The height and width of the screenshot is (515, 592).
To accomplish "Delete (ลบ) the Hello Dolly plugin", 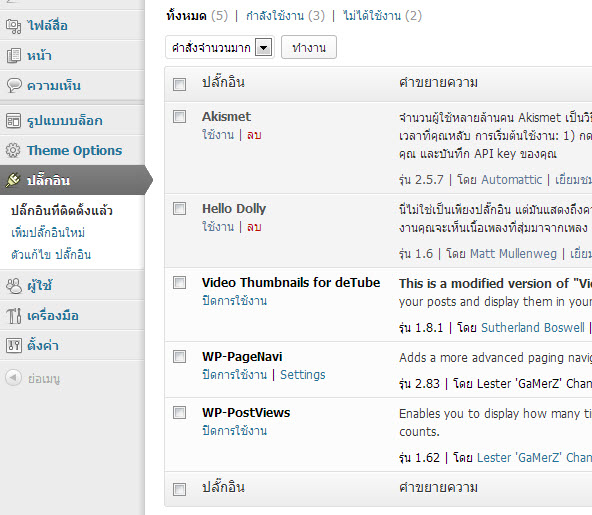I will click(254, 227).
